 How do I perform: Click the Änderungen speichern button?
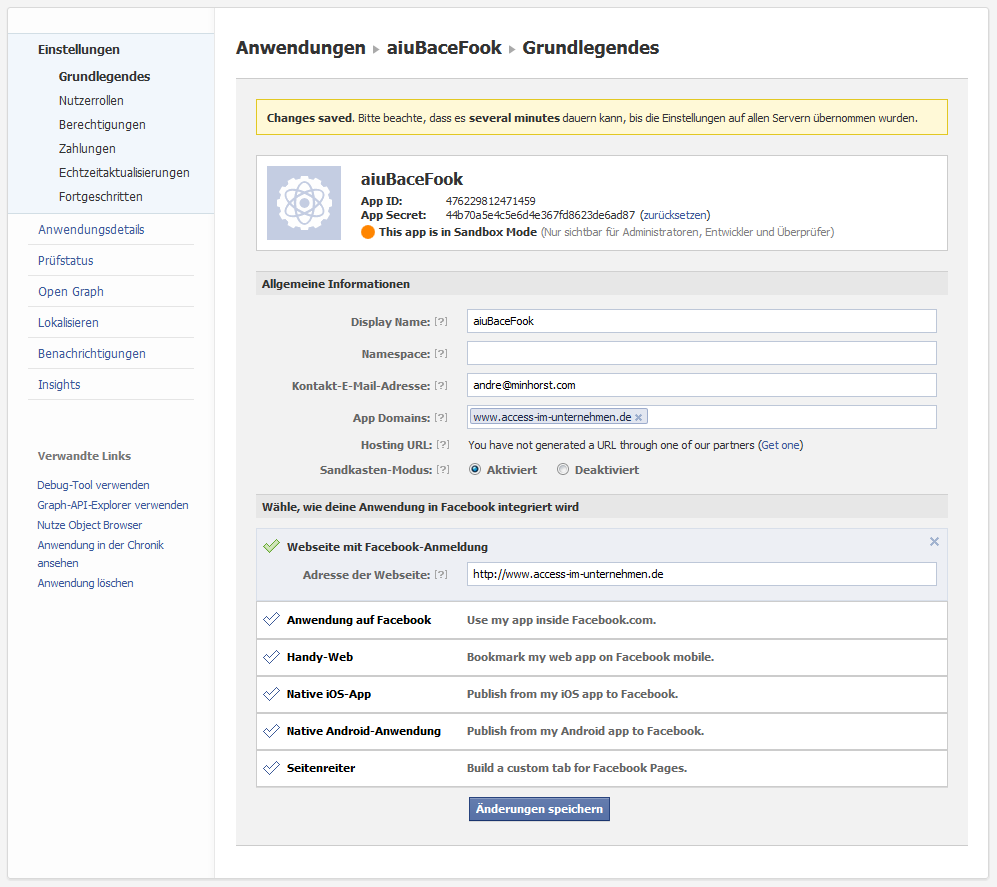(x=539, y=809)
